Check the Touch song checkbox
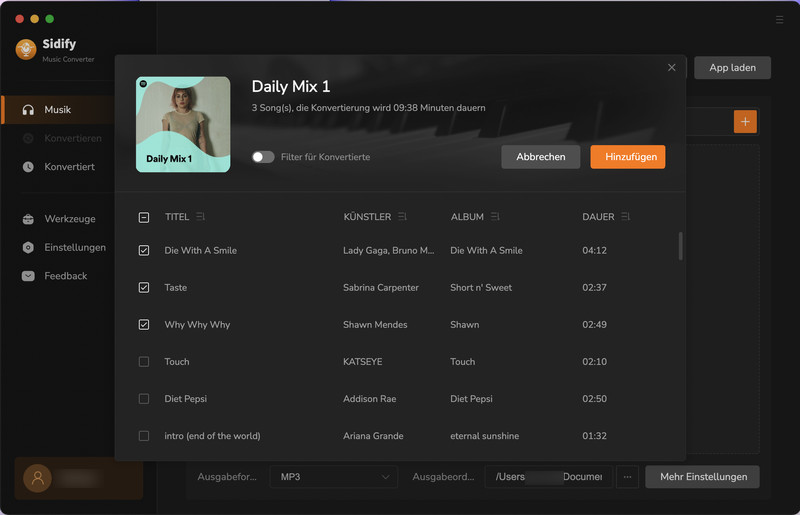Screen dimensions: 800x515 144,361
